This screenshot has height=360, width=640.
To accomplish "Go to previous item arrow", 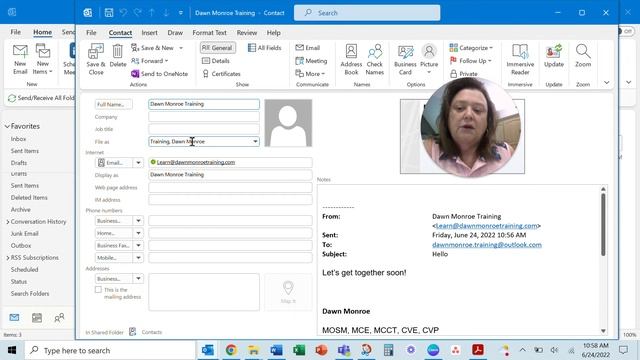I will pyautogui.click(x=151, y=13).
